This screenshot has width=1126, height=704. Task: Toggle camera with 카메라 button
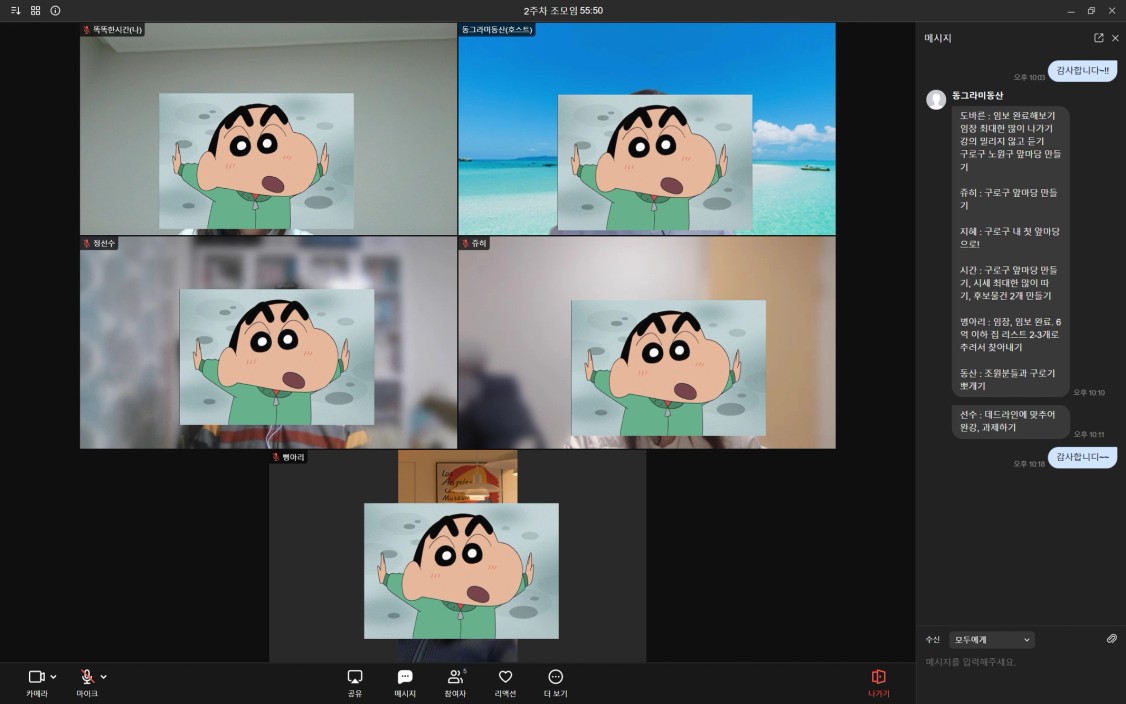click(37, 682)
